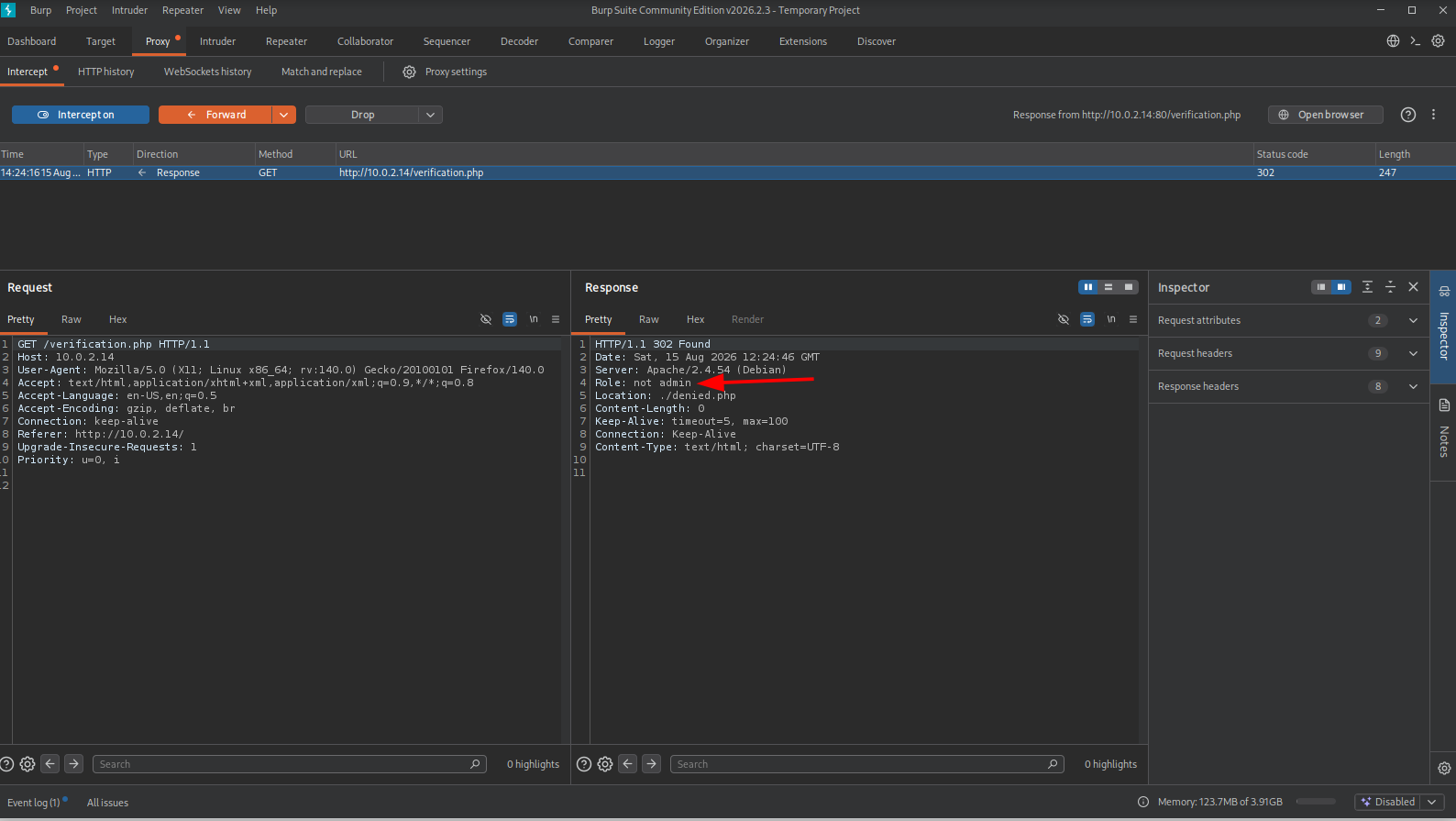Open Request pane hamburger menu
1456x821 pixels.
coord(556,319)
